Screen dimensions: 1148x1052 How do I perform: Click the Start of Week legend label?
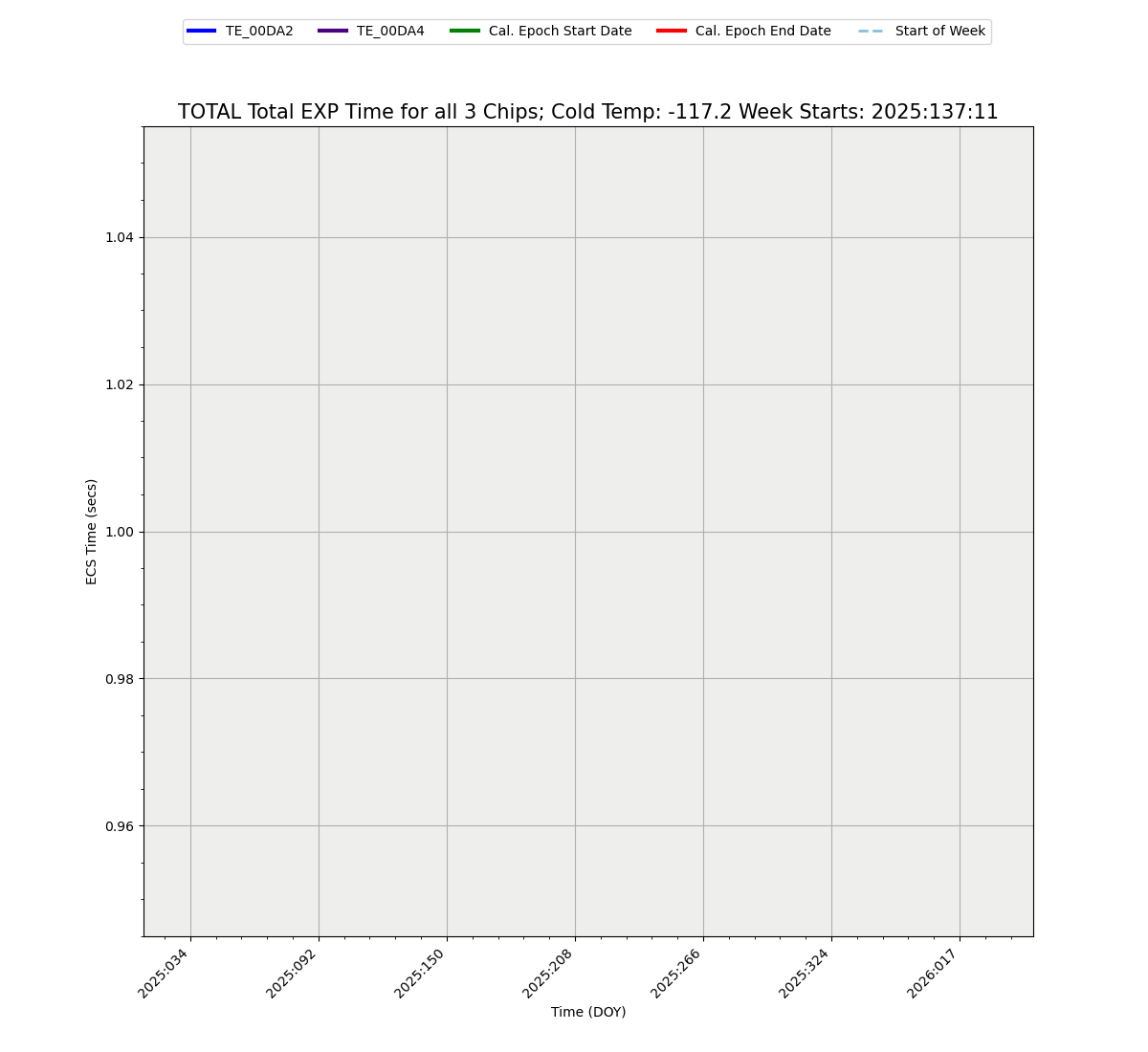pos(939,32)
